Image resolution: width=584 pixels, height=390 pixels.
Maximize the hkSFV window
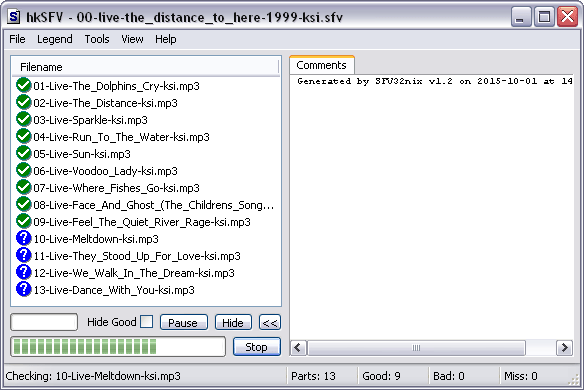[544, 17]
